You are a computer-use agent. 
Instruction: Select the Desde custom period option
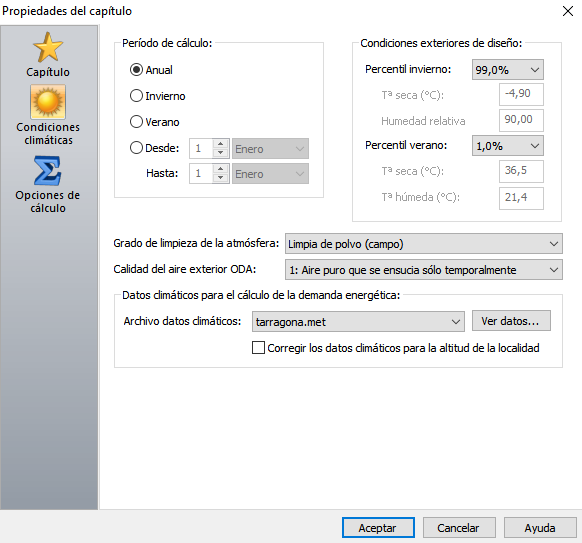click(154, 148)
